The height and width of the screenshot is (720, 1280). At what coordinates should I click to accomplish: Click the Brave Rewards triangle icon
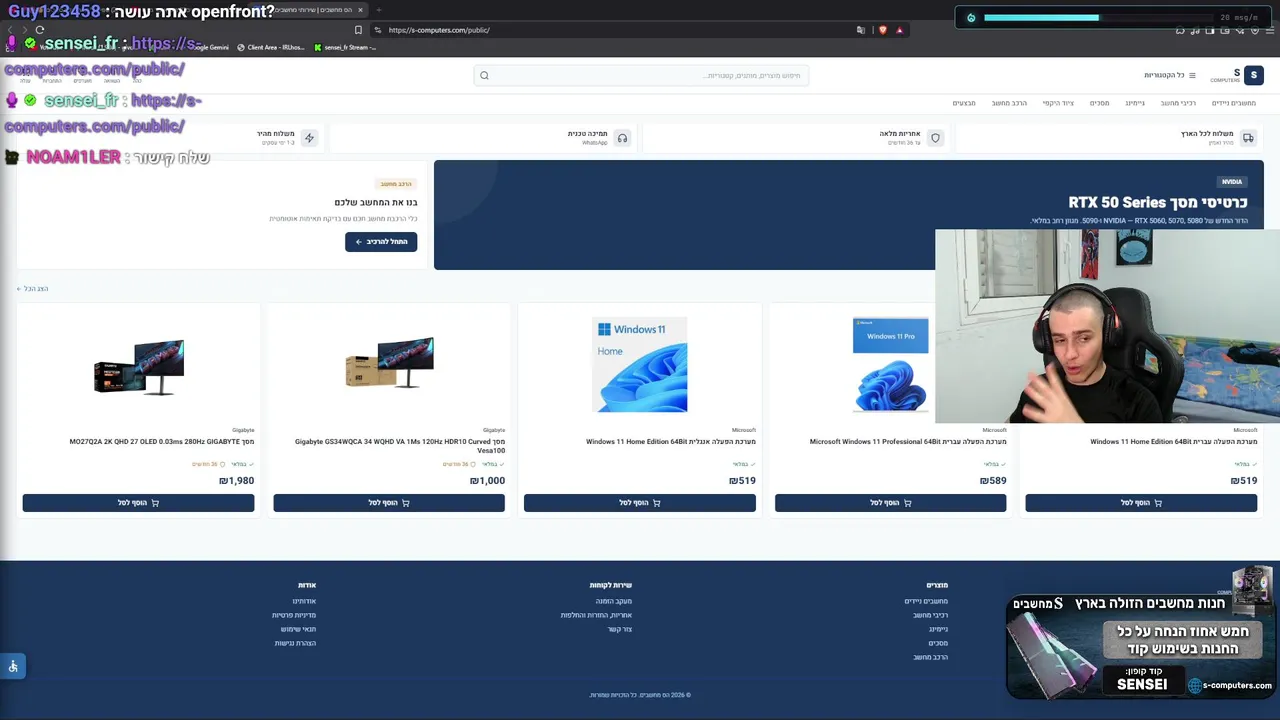click(899, 30)
